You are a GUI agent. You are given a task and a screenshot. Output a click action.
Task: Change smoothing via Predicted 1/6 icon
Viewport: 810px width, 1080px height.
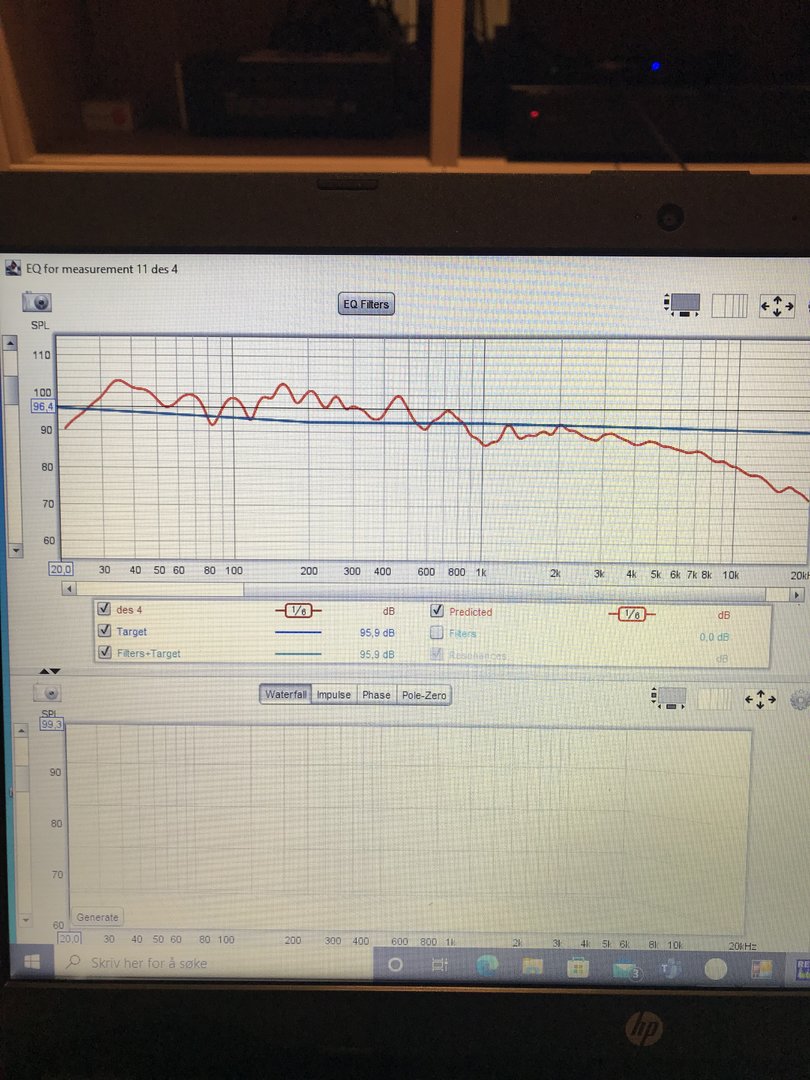(x=632, y=614)
